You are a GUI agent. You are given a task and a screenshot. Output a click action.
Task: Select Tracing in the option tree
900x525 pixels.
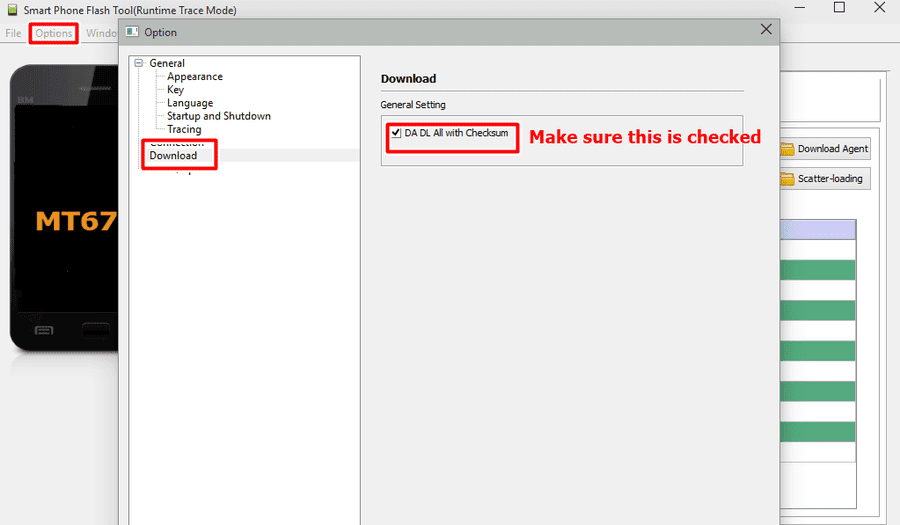tap(184, 129)
